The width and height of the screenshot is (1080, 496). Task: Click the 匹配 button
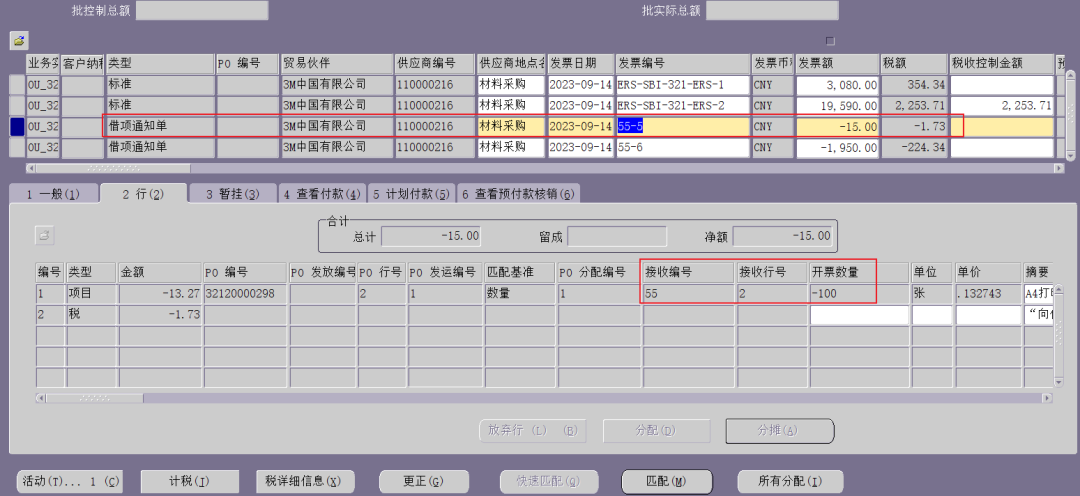[x=667, y=481]
